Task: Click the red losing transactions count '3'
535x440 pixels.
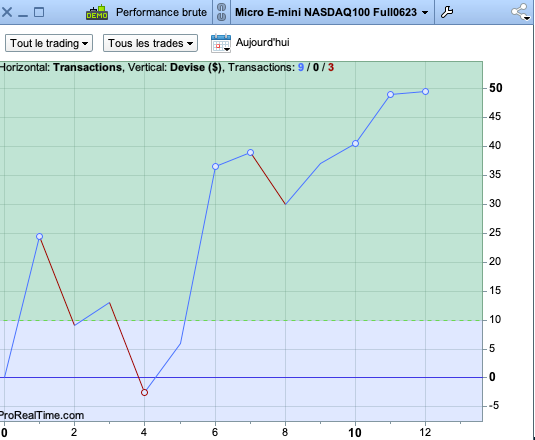Action: pyautogui.click(x=331, y=67)
